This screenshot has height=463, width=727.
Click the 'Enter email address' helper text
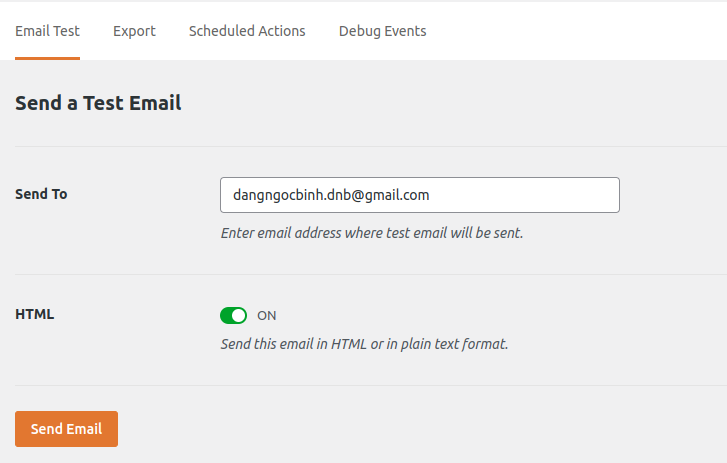point(371,233)
